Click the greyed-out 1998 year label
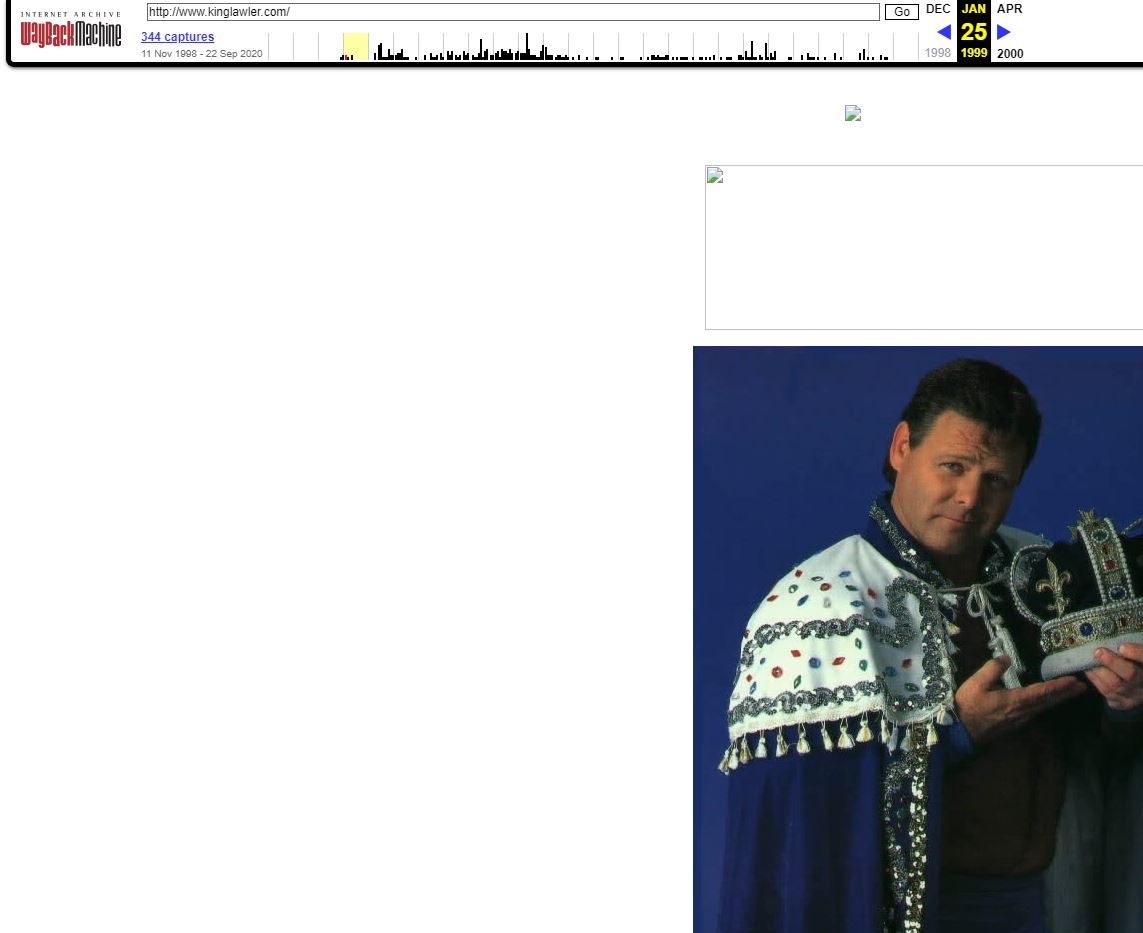1143x933 pixels. [x=938, y=54]
